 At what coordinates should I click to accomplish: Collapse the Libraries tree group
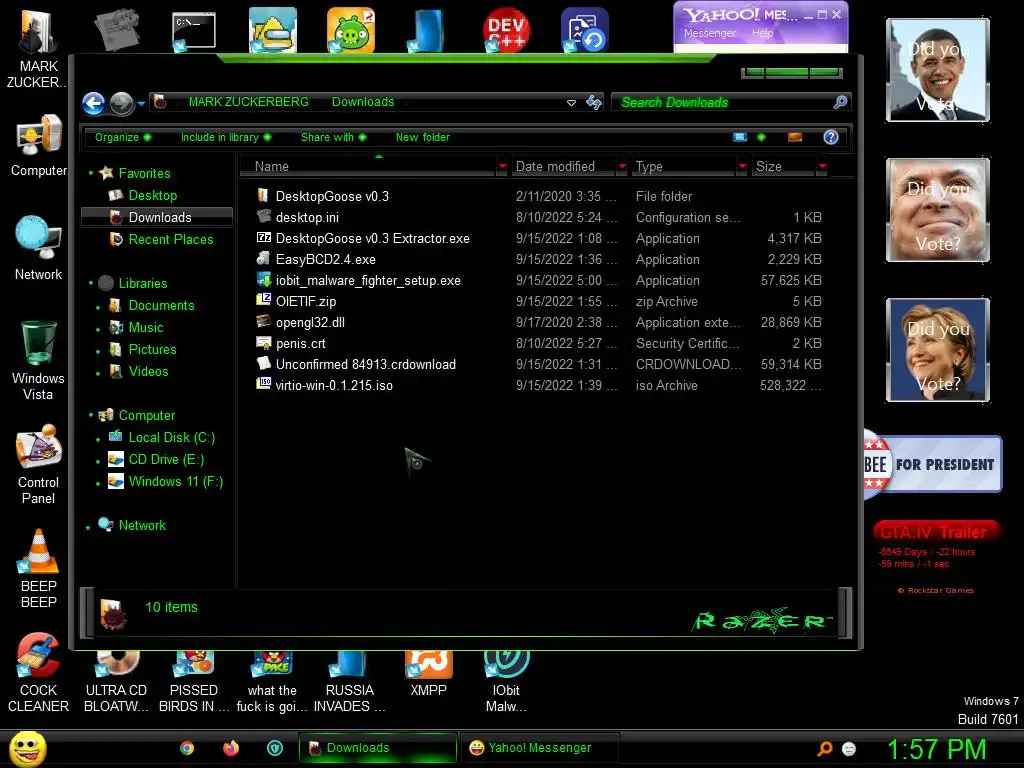pos(91,283)
